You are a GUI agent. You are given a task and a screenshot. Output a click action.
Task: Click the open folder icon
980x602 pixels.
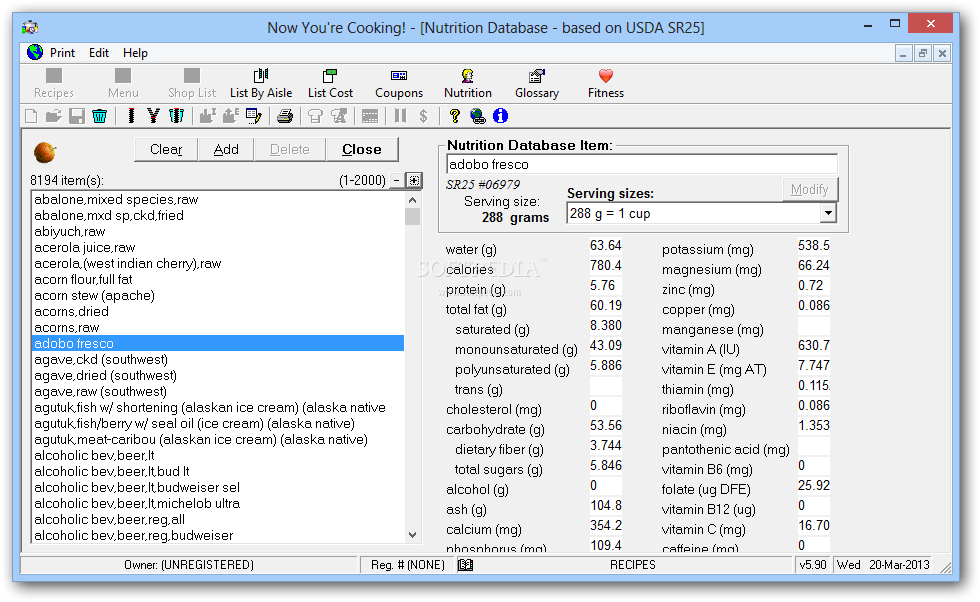(54, 116)
